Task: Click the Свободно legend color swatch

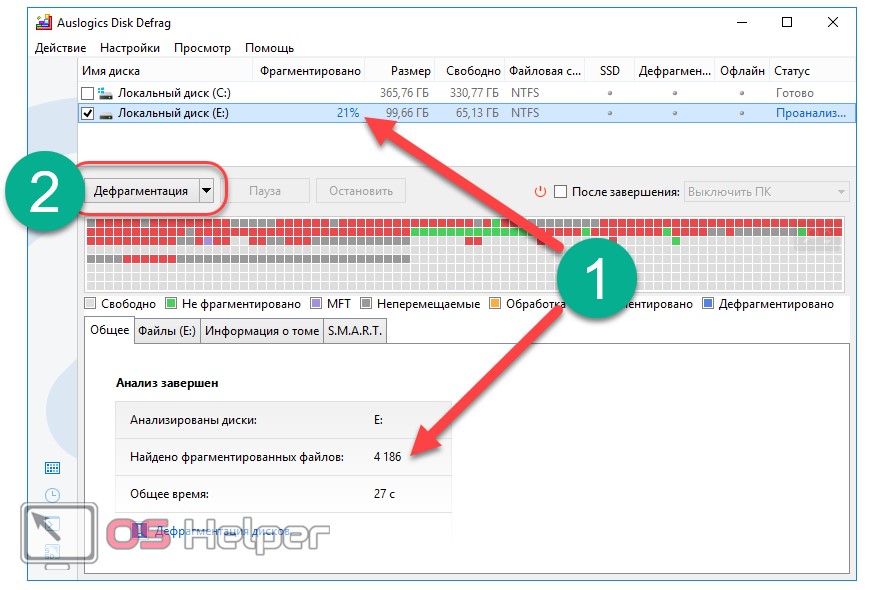Action: click(x=90, y=304)
